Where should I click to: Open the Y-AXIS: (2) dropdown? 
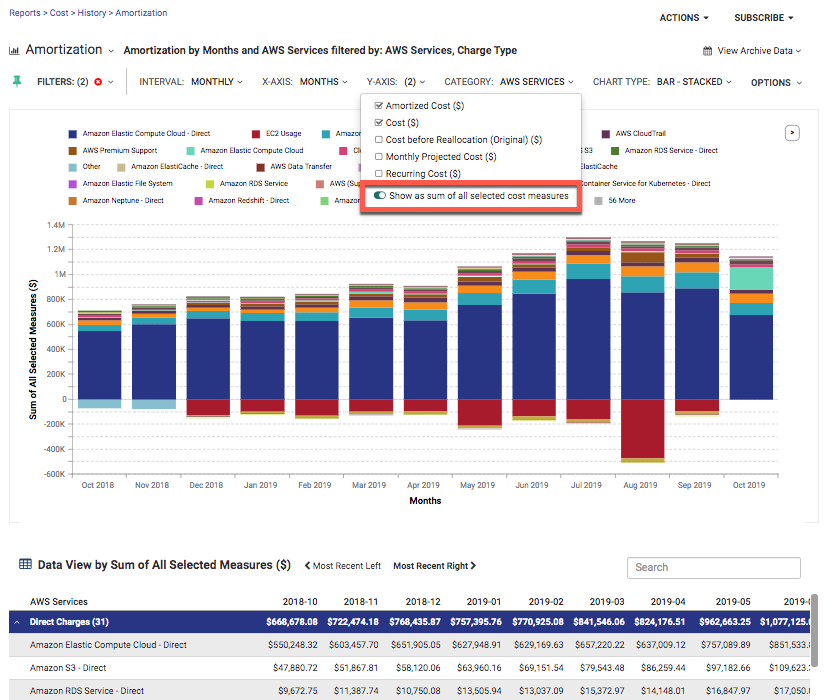[x=396, y=82]
